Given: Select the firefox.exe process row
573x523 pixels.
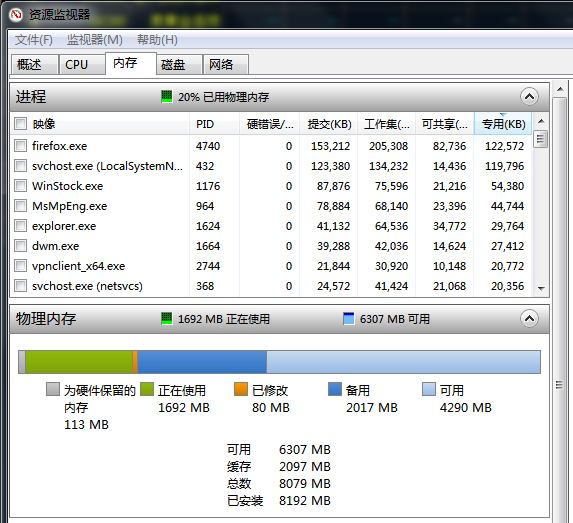Looking at the screenshot, I should [x=271, y=146].
